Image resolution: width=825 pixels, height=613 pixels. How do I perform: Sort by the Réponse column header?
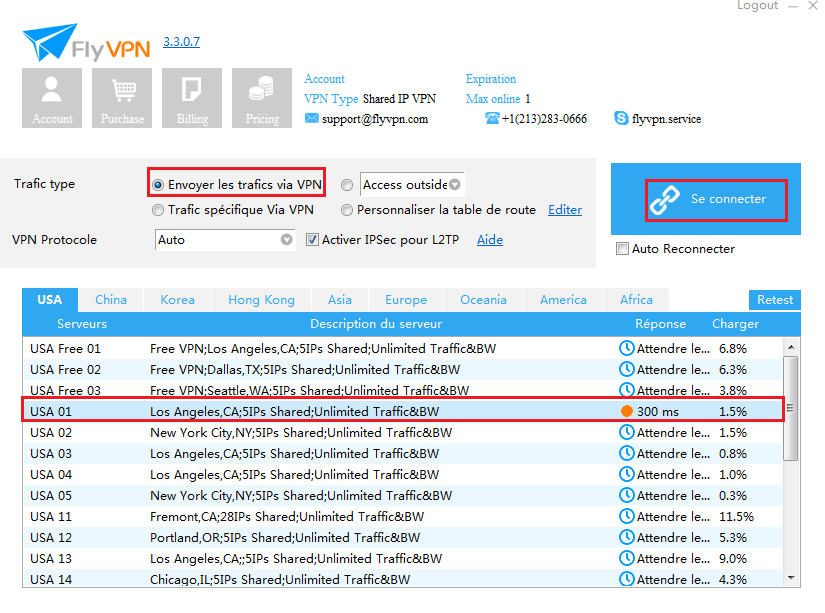click(660, 324)
